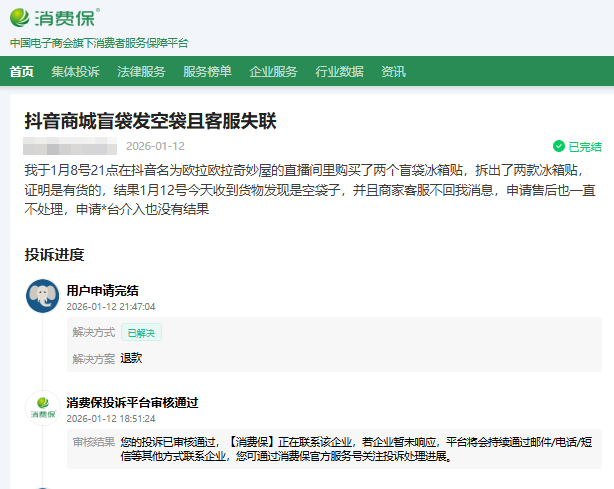
Task: Select 服务榜单 from the navigation
Action: pyautogui.click(x=207, y=71)
